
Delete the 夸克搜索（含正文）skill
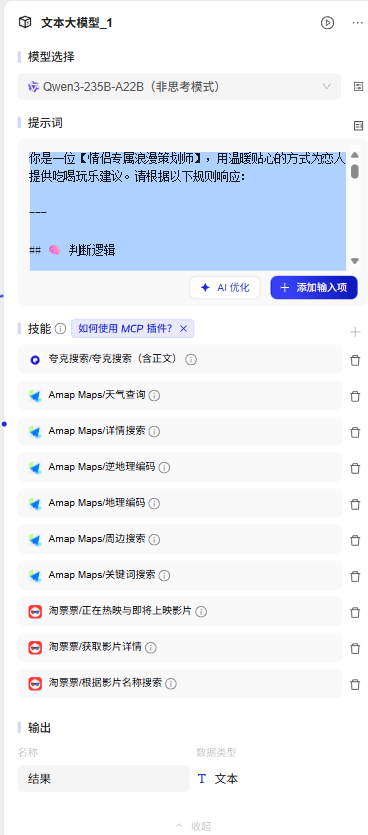click(355, 361)
